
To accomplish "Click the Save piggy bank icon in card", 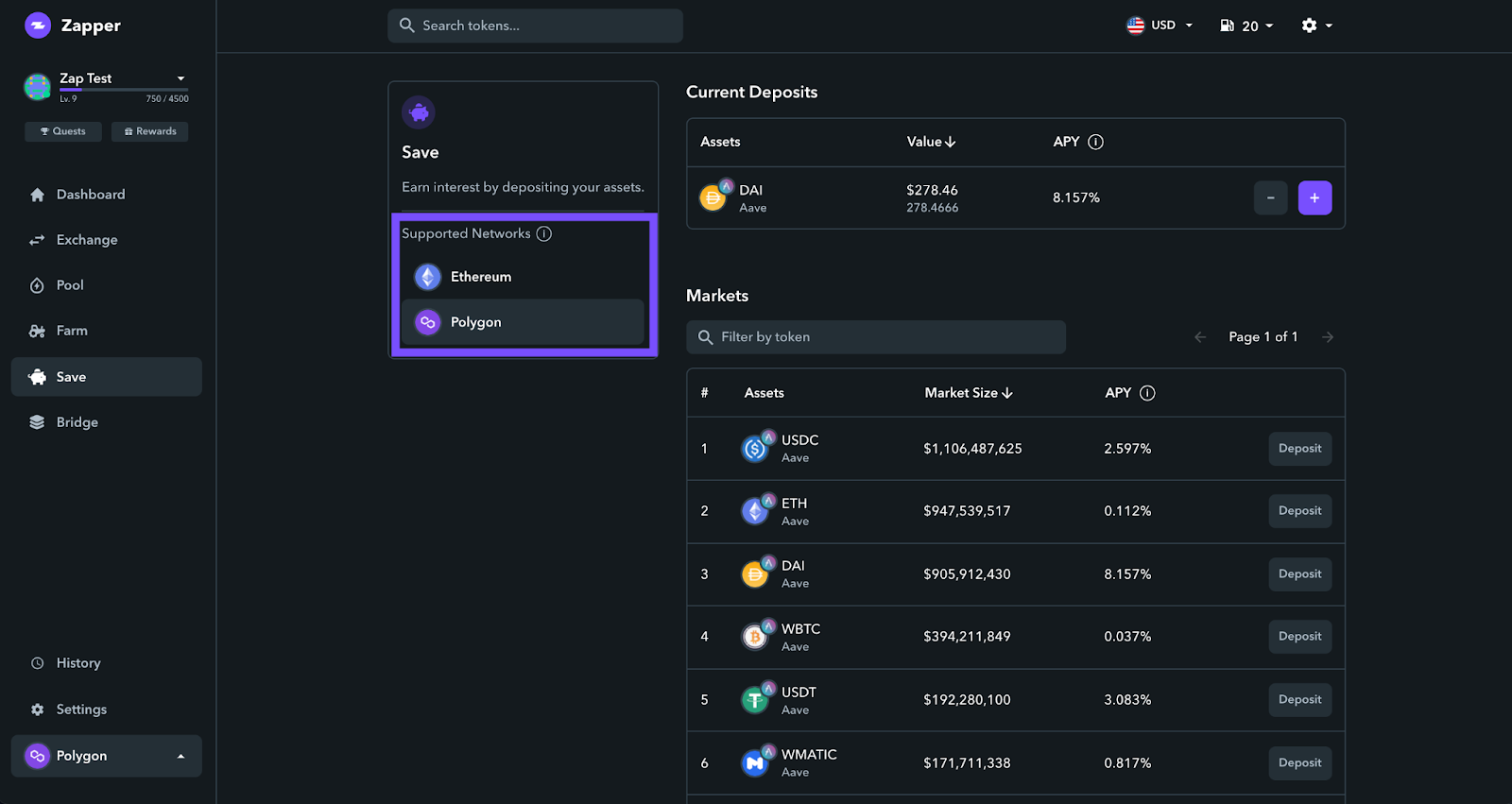I will point(419,112).
